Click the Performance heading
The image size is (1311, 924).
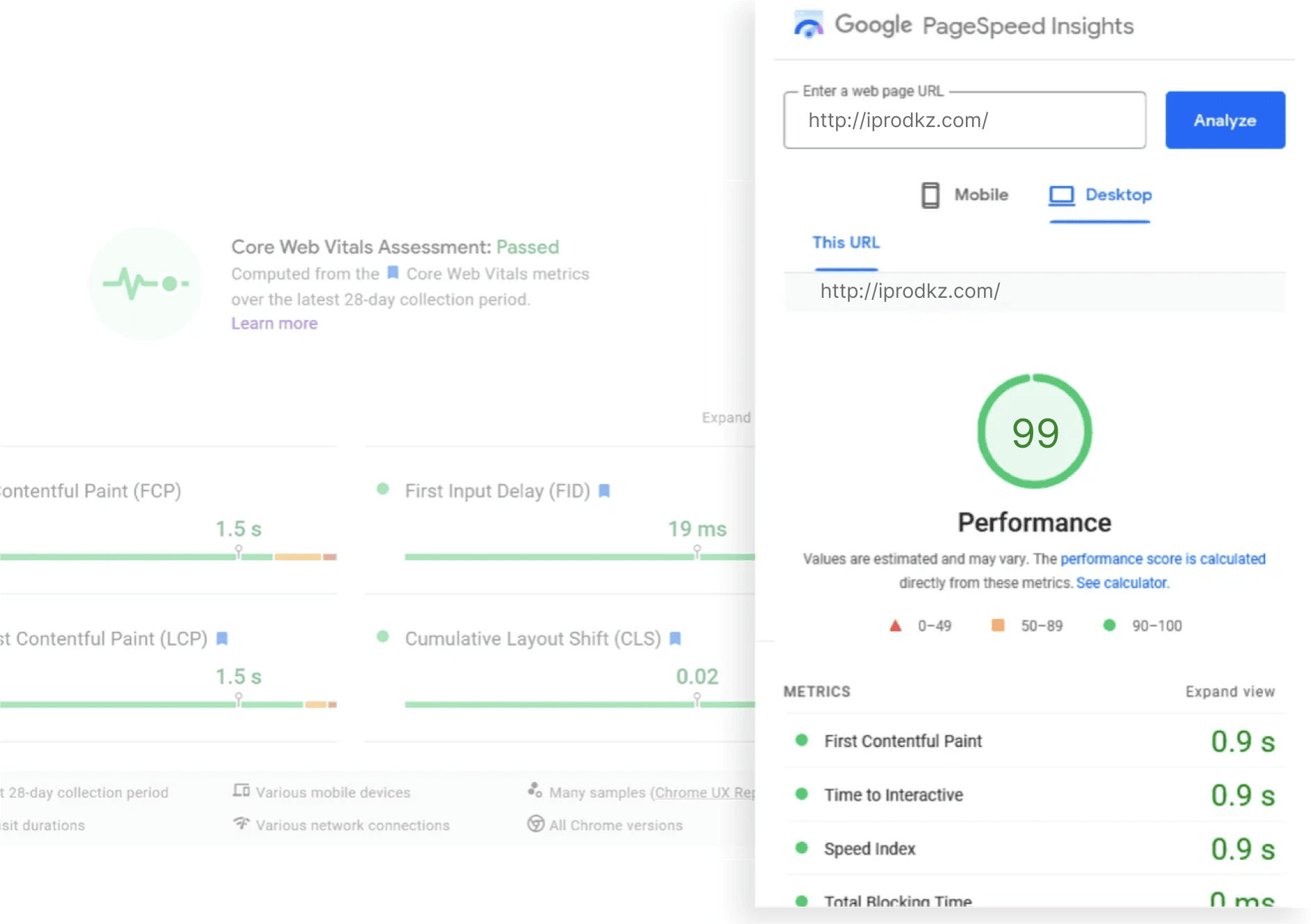(1035, 523)
